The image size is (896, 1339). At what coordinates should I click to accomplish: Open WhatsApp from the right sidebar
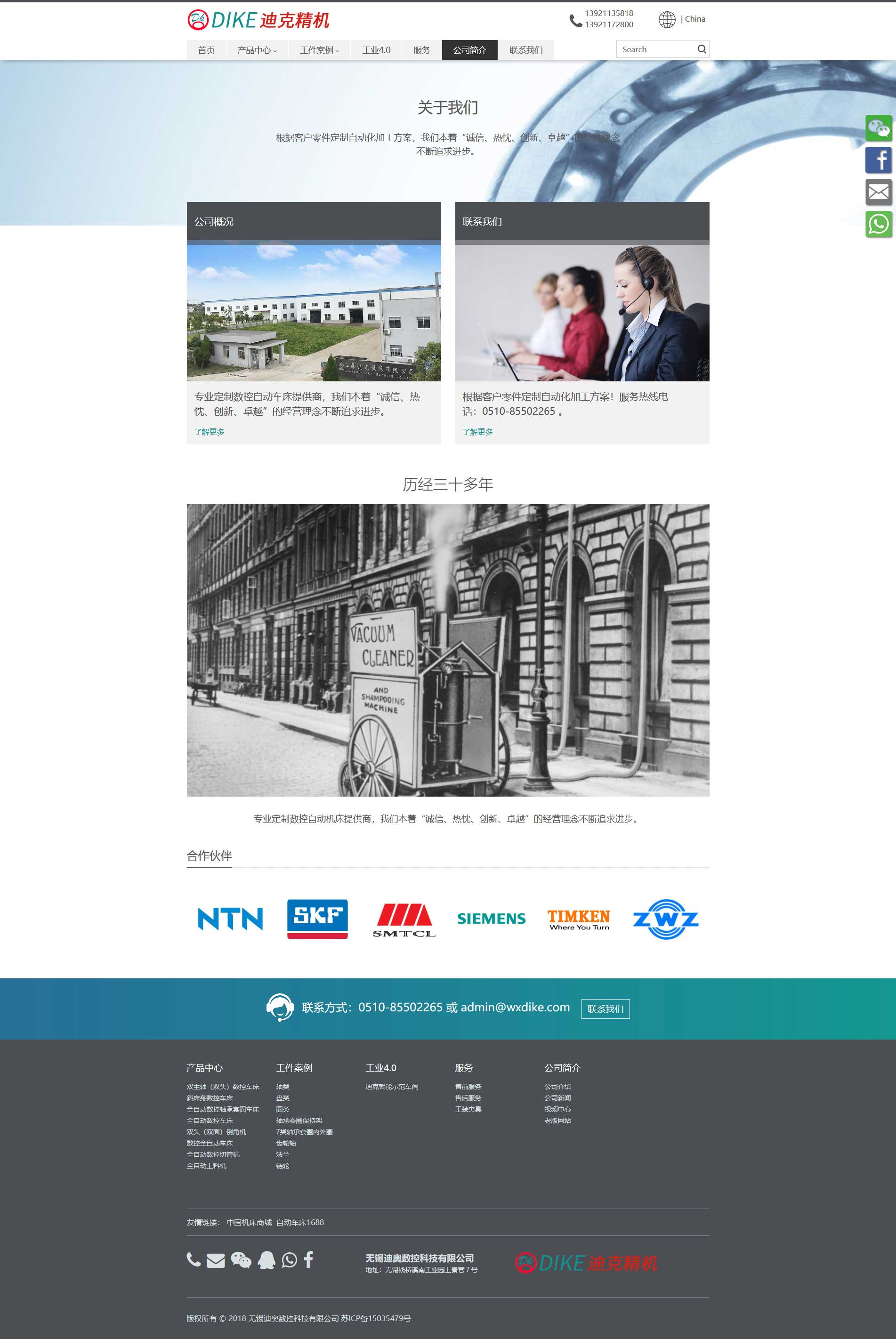click(x=878, y=224)
